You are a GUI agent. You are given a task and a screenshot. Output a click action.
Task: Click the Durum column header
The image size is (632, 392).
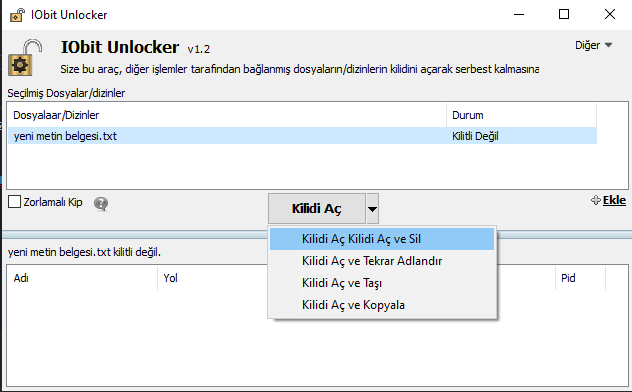(522, 115)
